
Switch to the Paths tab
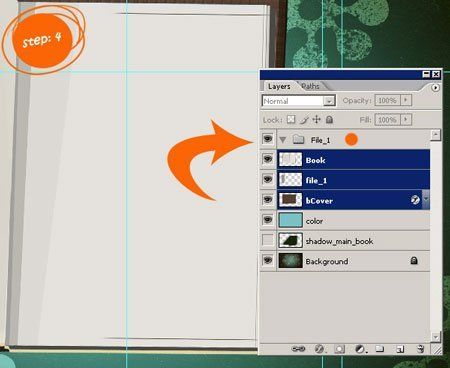[x=310, y=86]
